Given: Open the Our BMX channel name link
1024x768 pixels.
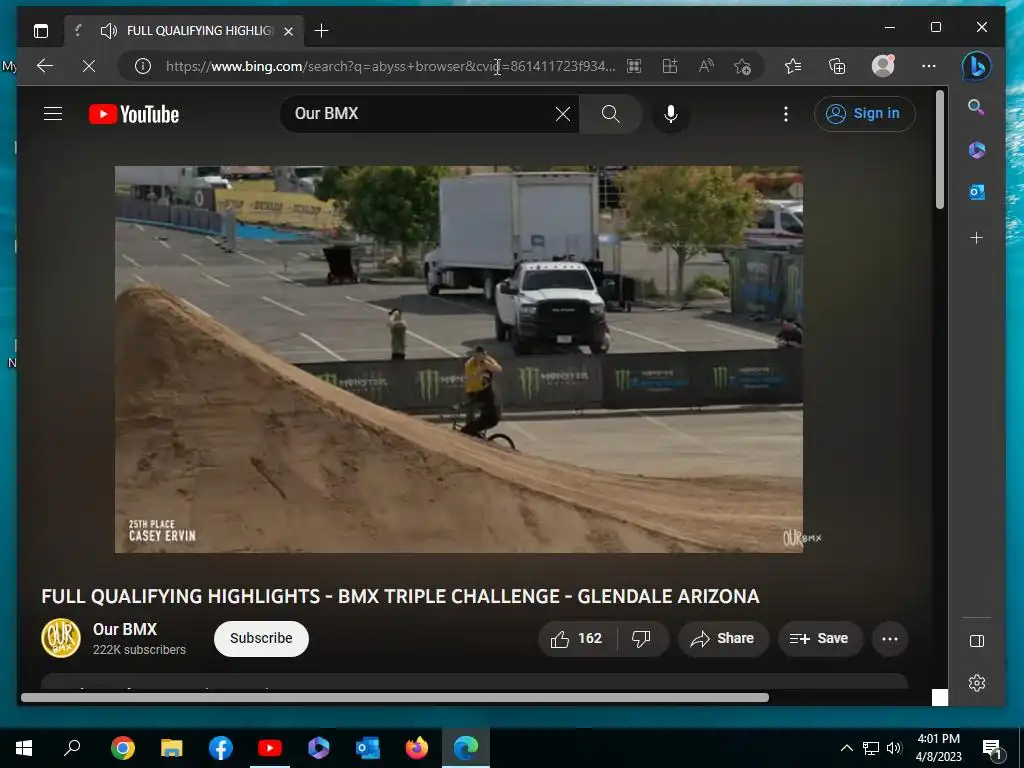Looking at the screenshot, I should 125,630.
